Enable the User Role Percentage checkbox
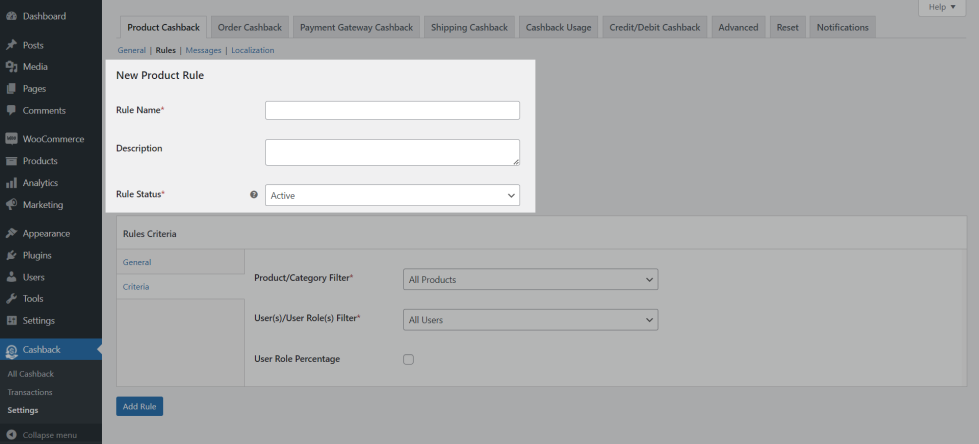 [408, 359]
